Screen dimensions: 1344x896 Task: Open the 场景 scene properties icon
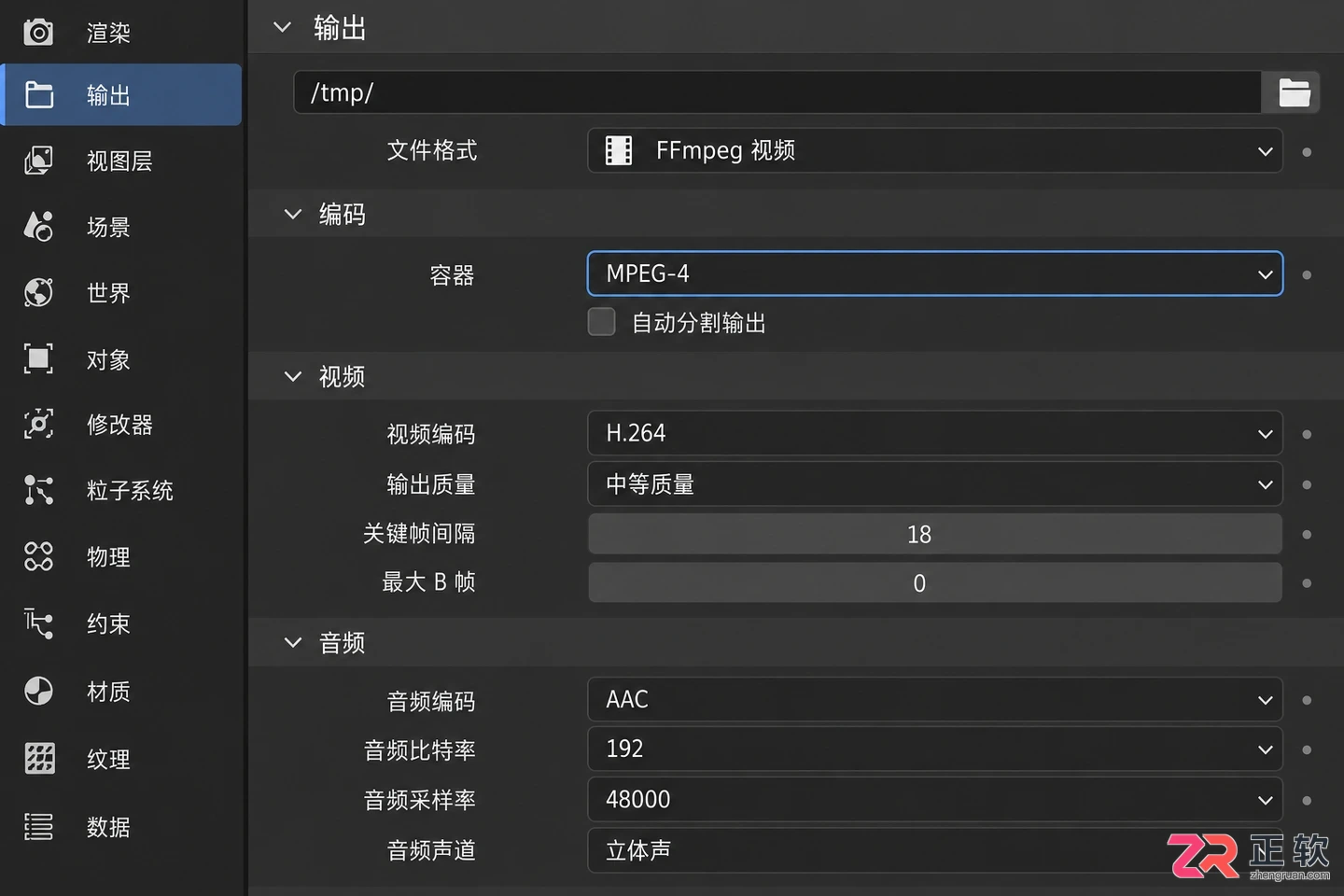38,226
